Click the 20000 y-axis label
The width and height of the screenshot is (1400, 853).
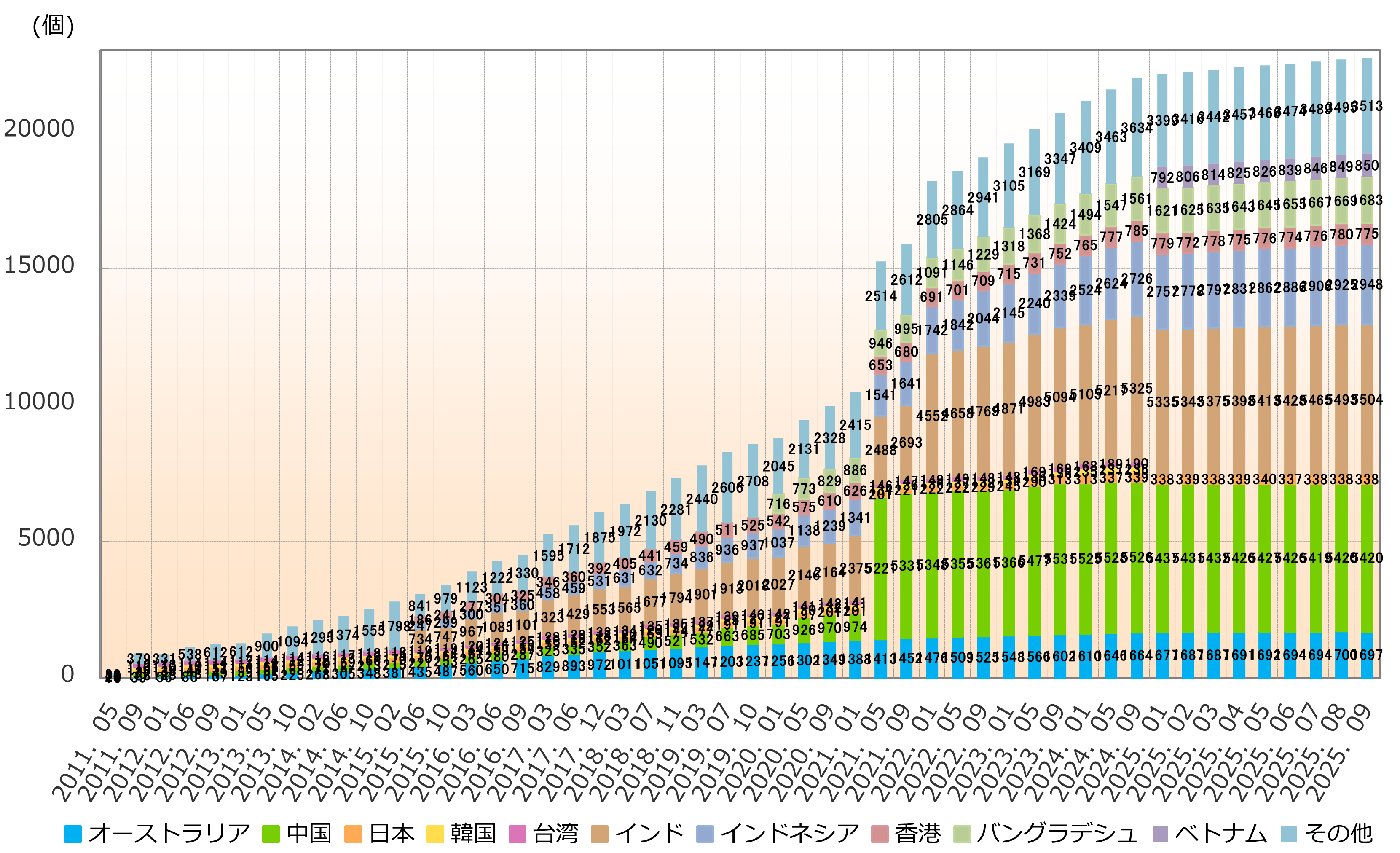pyautogui.click(x=39, y=129)
